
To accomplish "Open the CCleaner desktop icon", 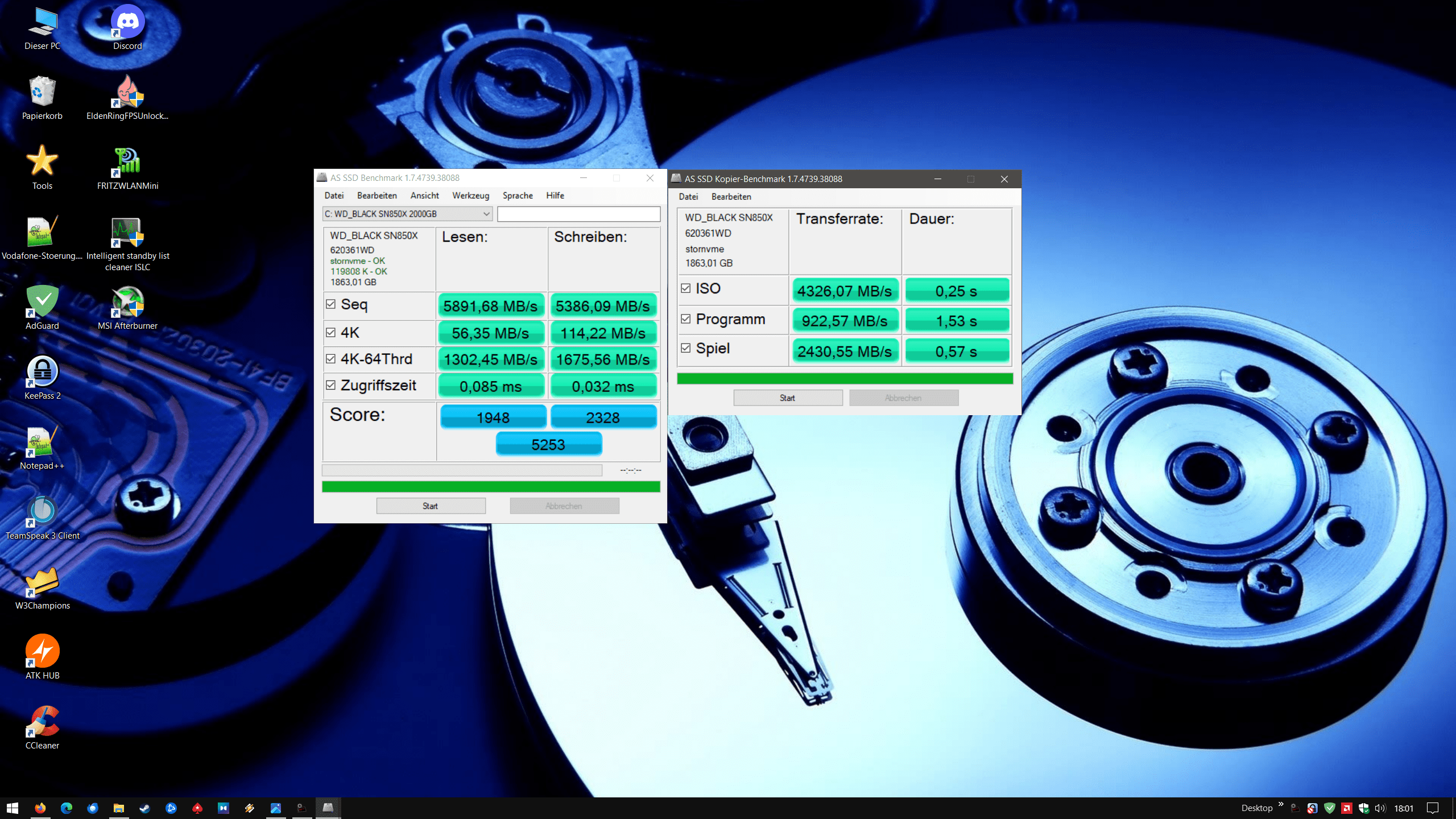I will point(42,722).
